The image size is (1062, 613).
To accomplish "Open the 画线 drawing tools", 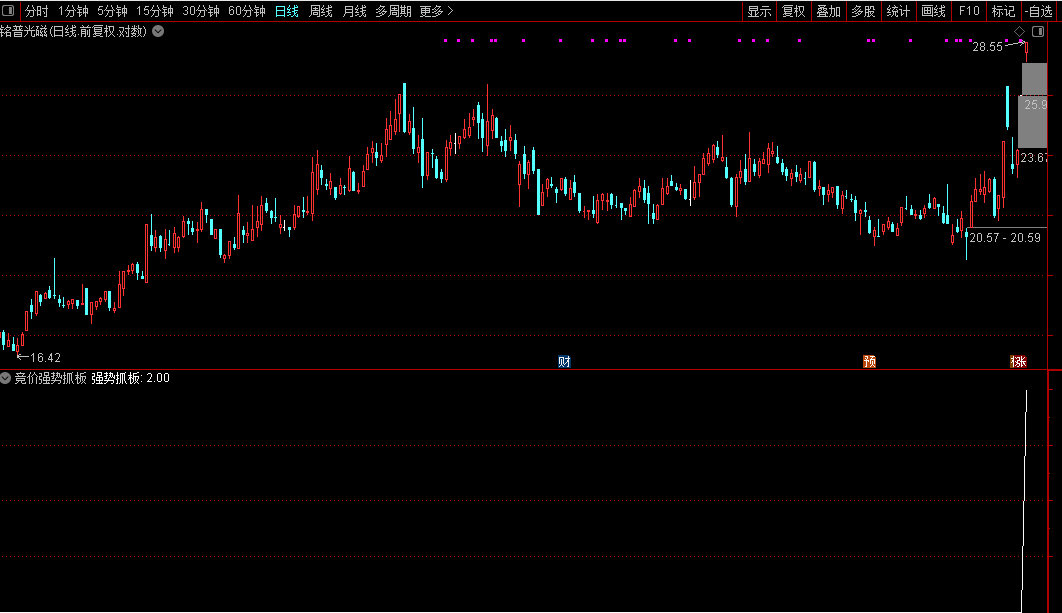I will 932,11.
